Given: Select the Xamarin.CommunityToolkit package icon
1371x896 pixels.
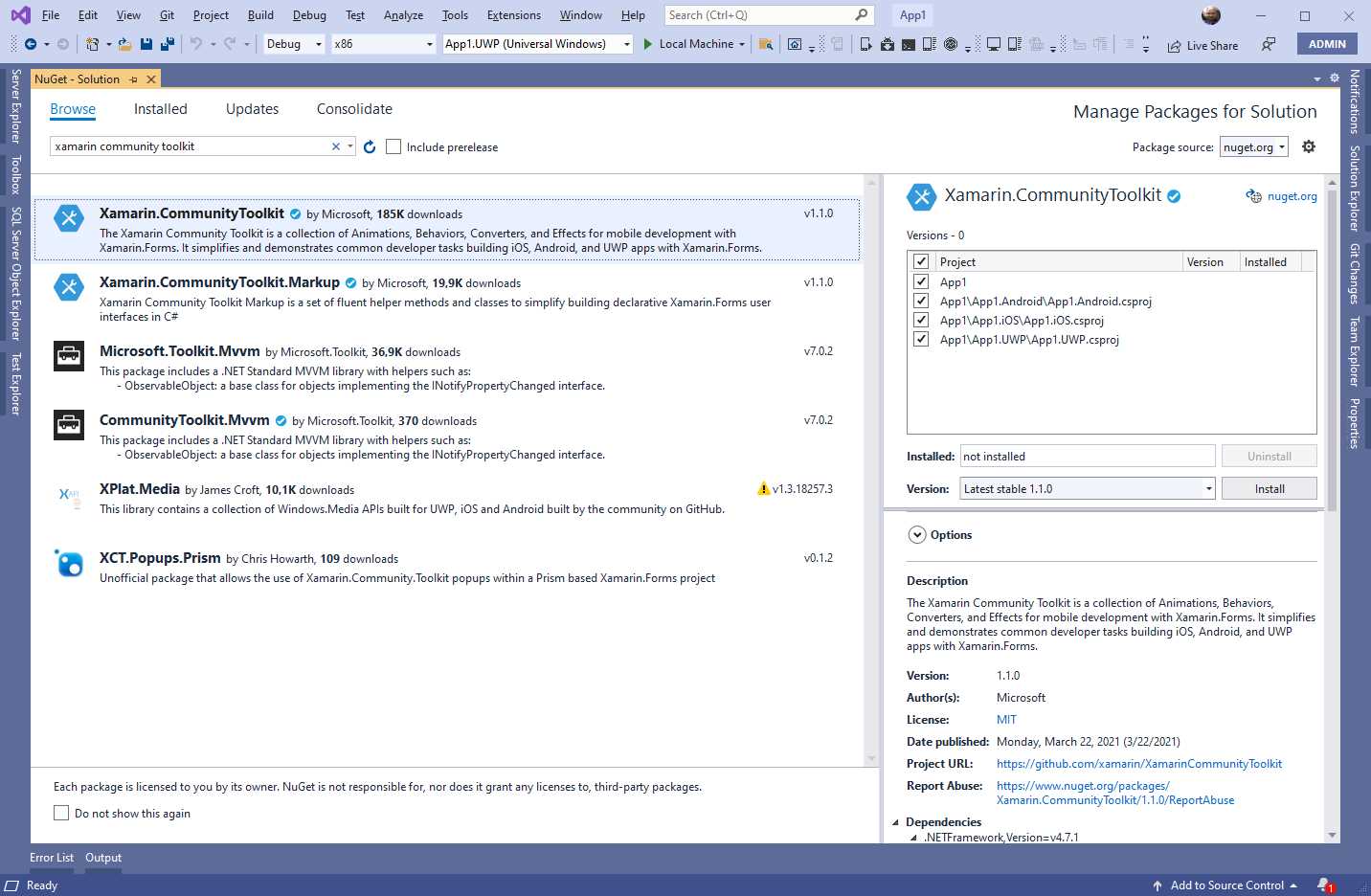Looking at the screenshot, I should tap(68, 218).
